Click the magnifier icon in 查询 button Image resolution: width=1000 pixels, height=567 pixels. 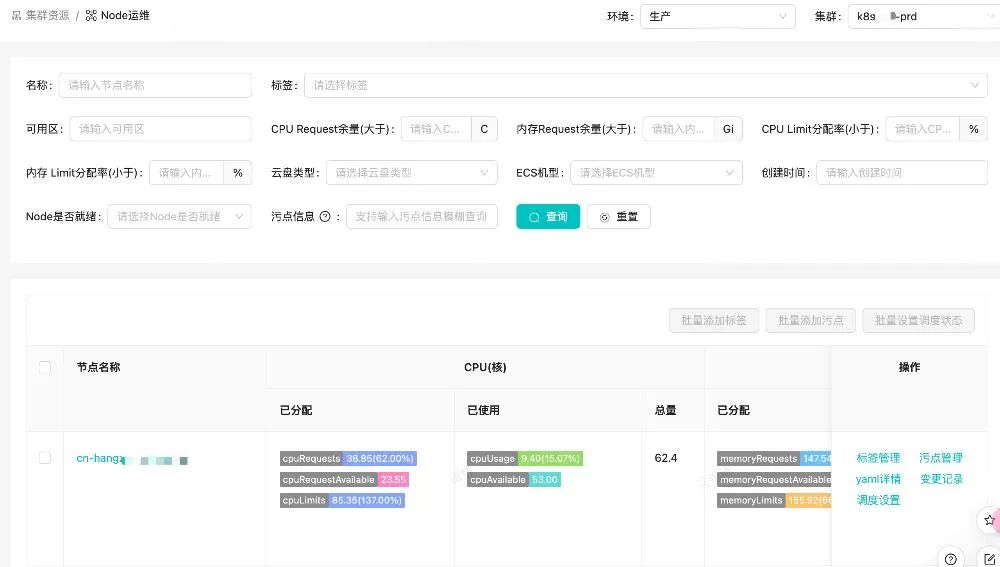[x=534, y=217]
